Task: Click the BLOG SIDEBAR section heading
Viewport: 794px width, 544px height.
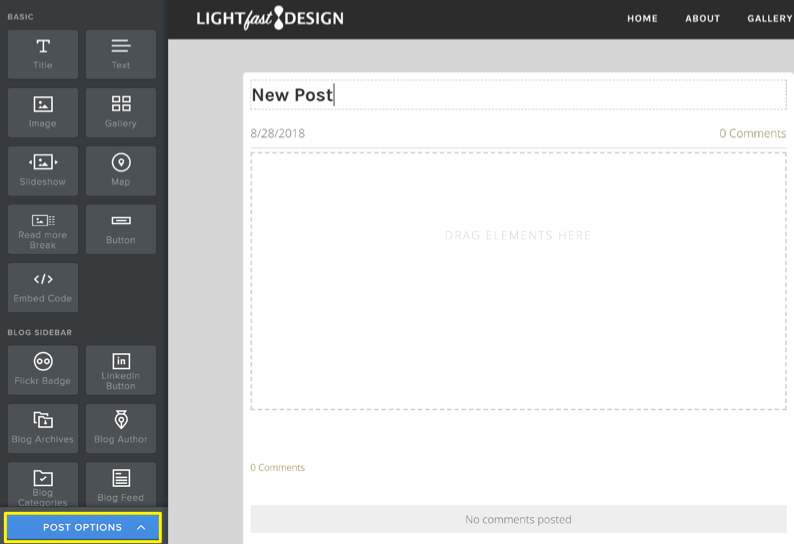Action: [39, 332]
